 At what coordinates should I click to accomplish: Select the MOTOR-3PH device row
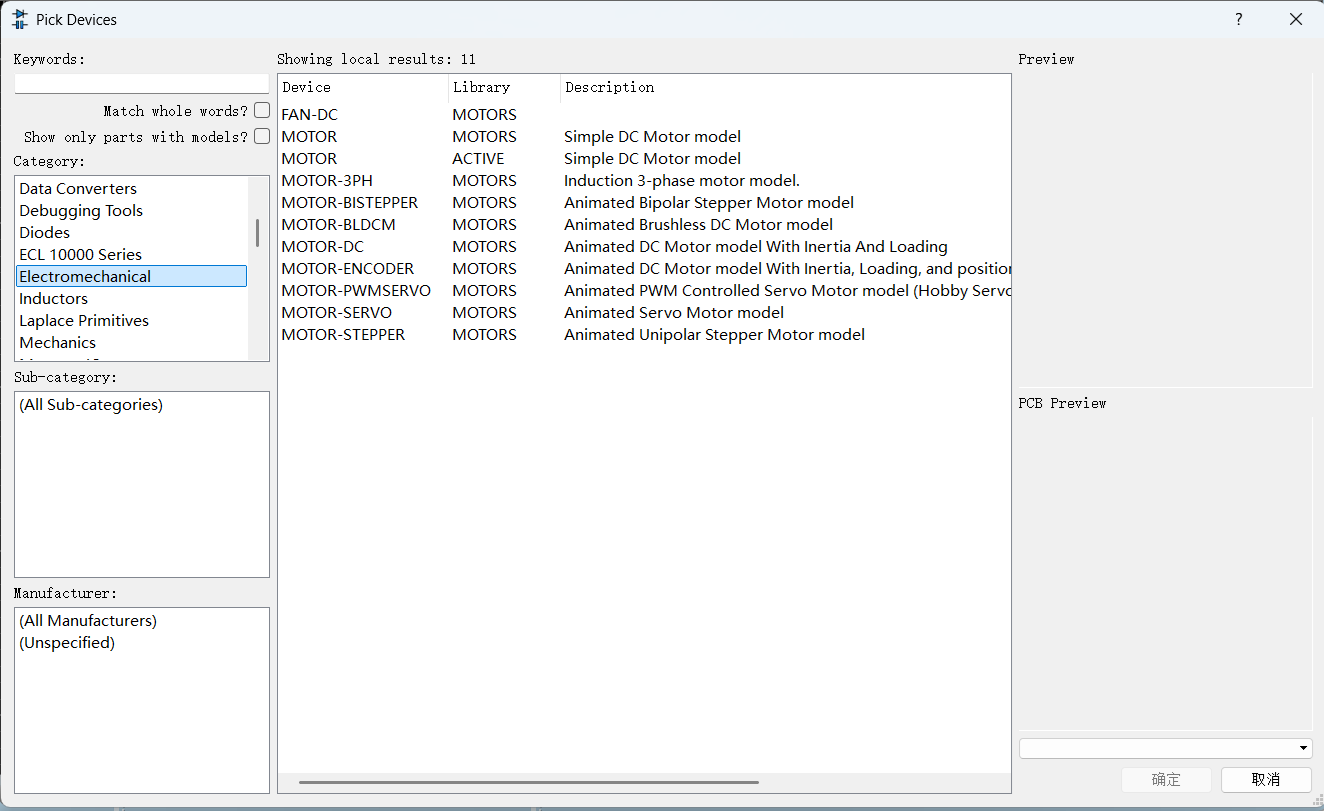pyautogui.click(x=644, y=180)
